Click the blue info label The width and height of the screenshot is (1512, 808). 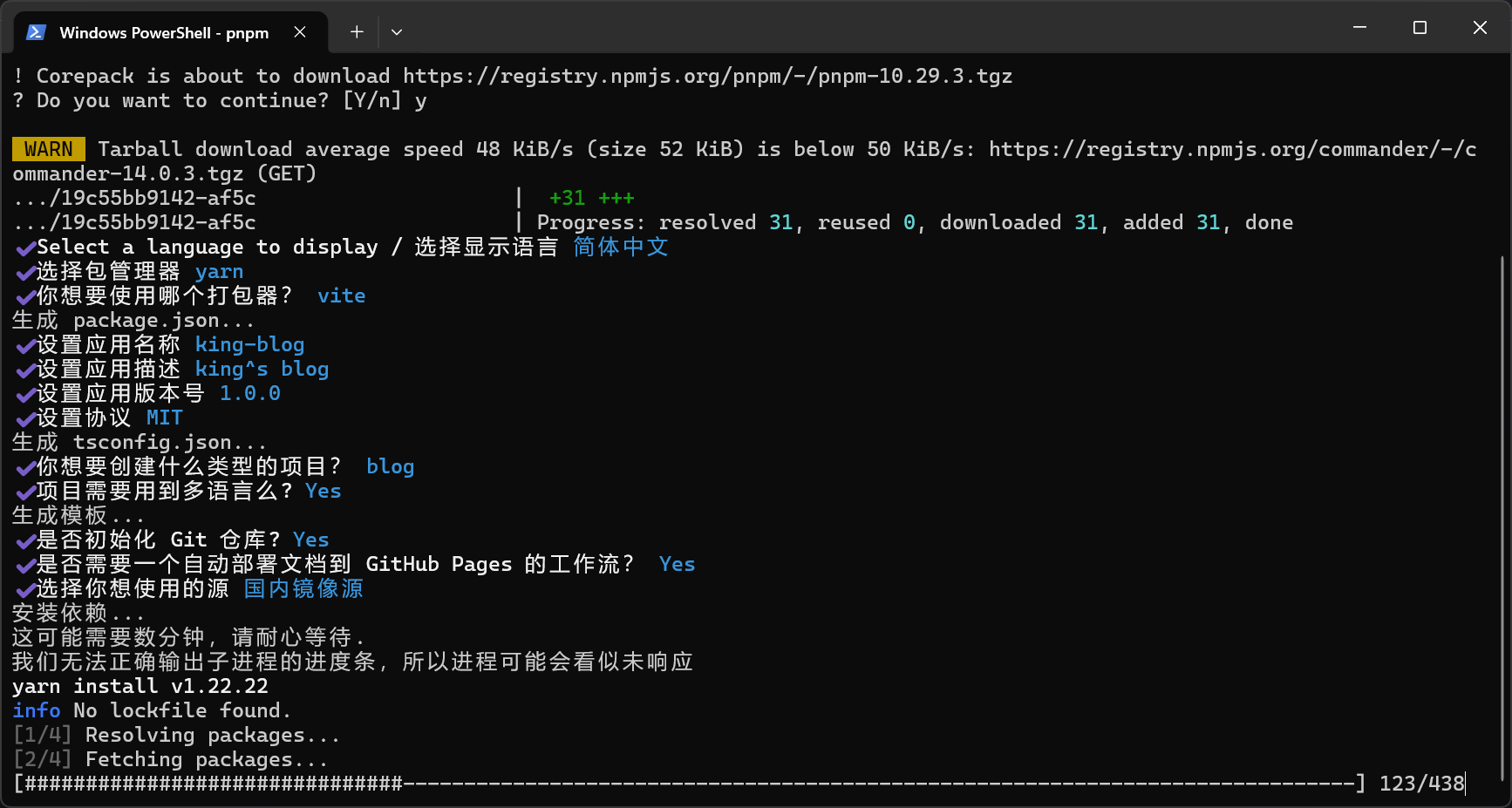(x=37, y=710)
